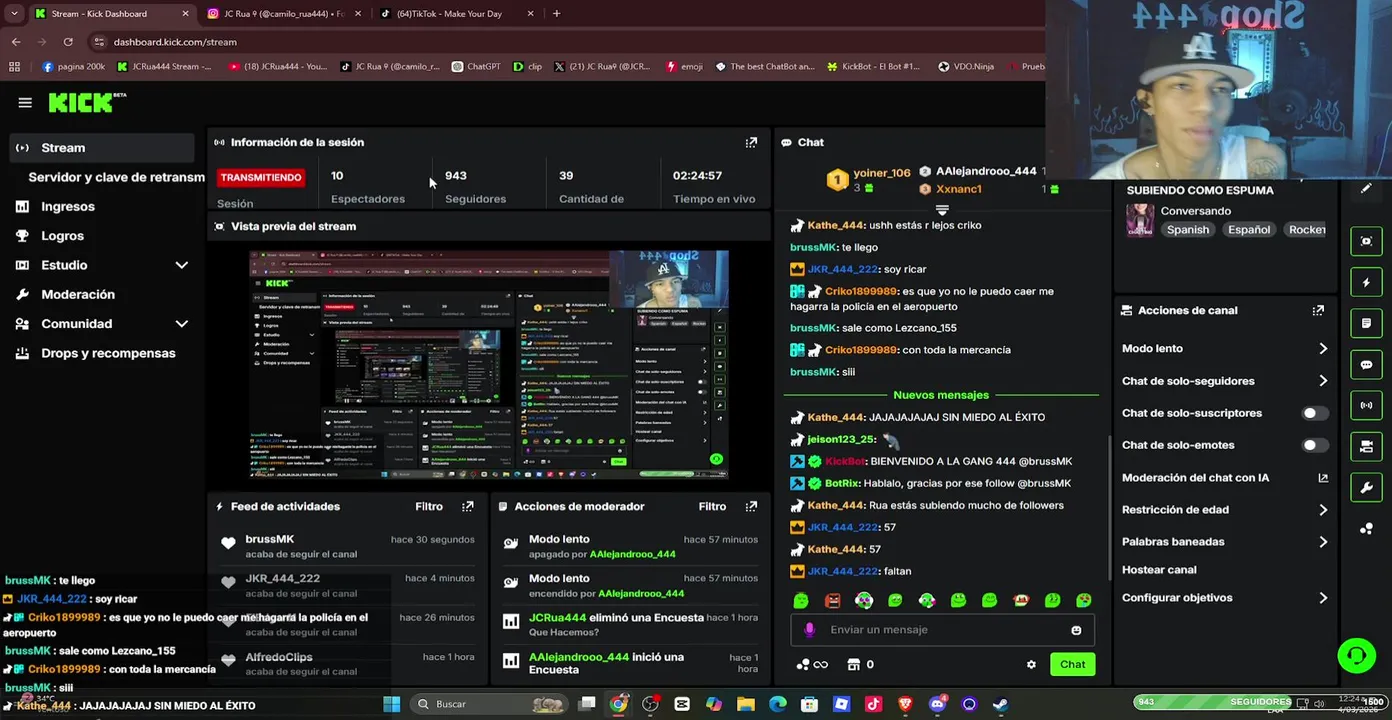Click the lightning bolt icon in right rail
The width and height of the screenshot is (1392, 720).
tap(1366, 282)
